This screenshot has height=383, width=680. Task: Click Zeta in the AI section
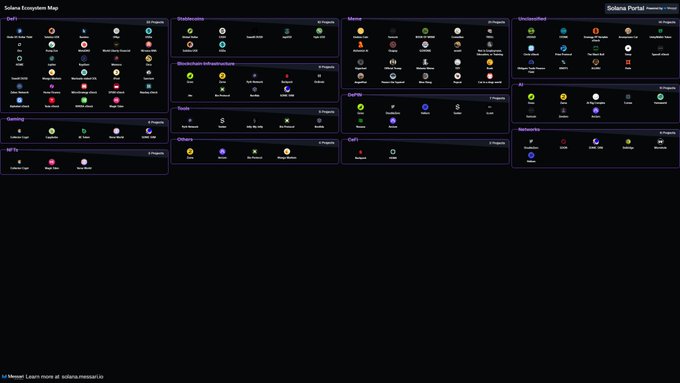coord(563,97)
